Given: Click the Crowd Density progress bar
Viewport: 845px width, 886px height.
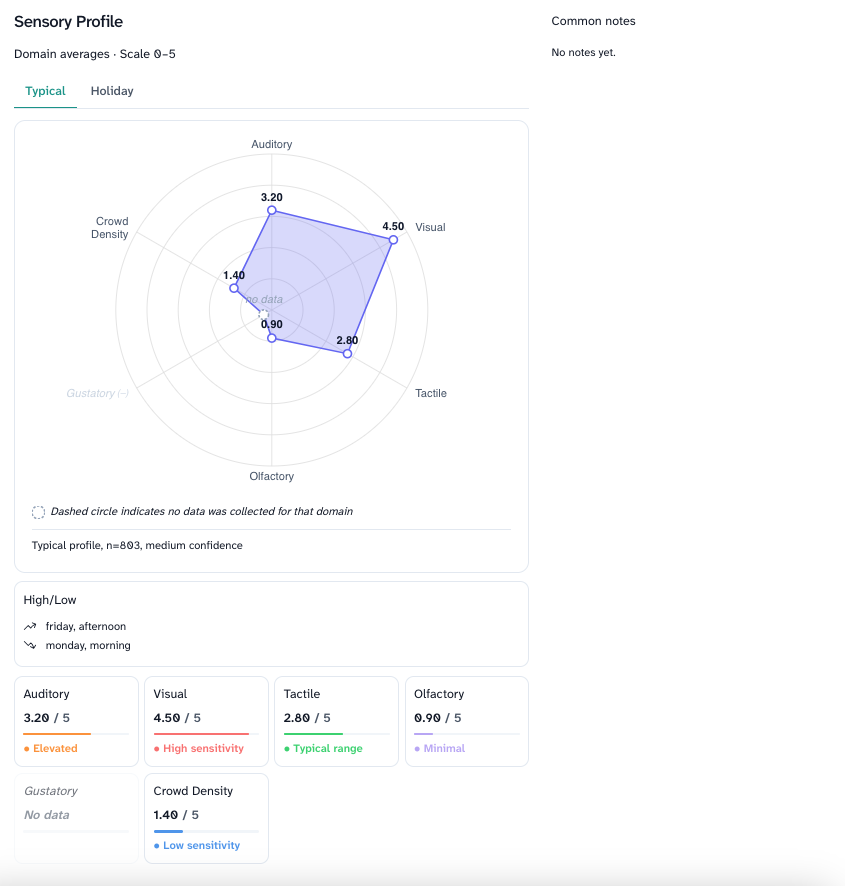Looking at the screenshot, I should click(206, 831).
